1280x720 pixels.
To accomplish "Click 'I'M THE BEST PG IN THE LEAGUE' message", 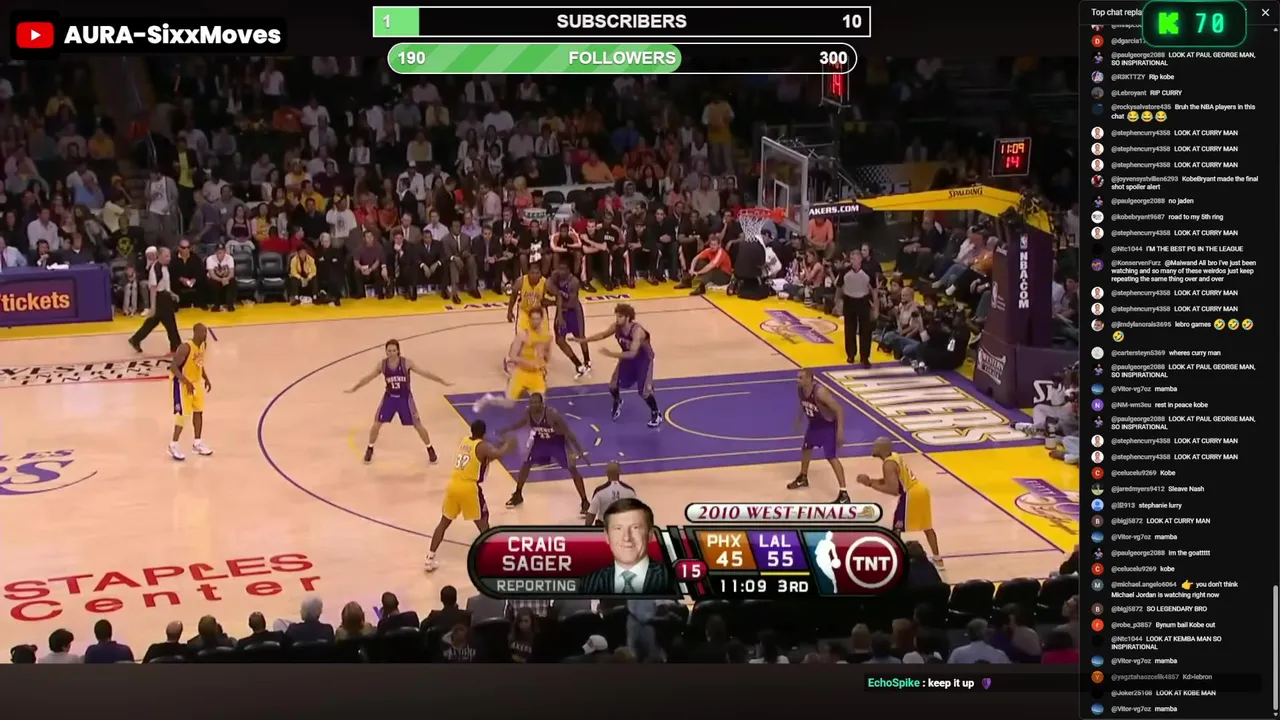I will 1194,249.
